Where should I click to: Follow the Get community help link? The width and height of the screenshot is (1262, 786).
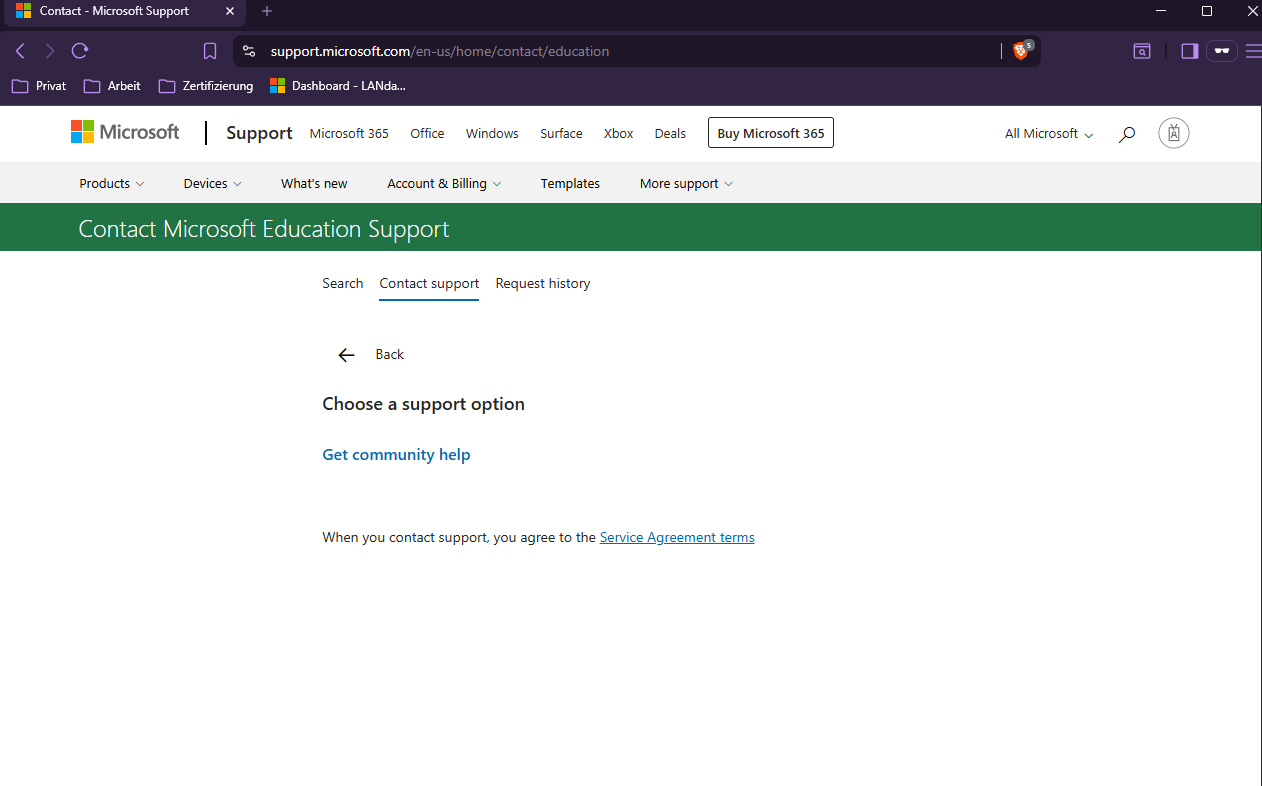tap(396, 455)
